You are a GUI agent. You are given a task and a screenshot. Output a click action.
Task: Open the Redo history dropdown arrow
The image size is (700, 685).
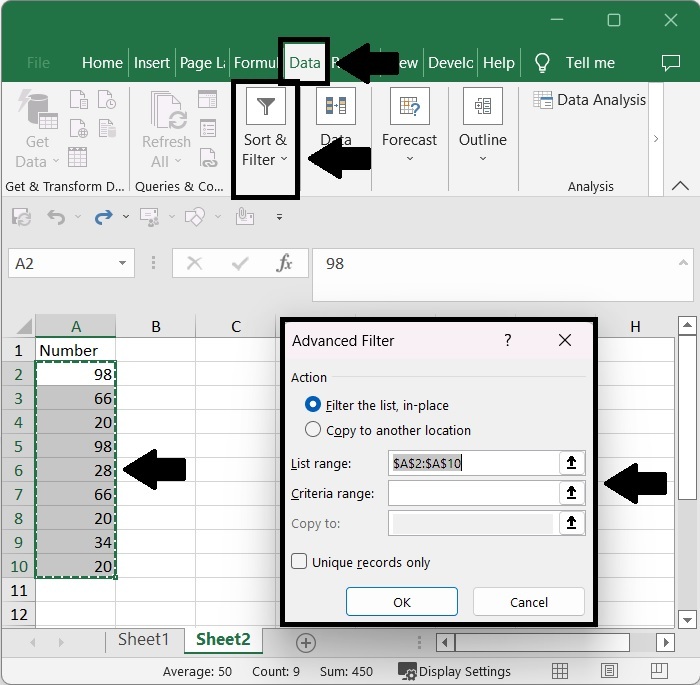126,217
